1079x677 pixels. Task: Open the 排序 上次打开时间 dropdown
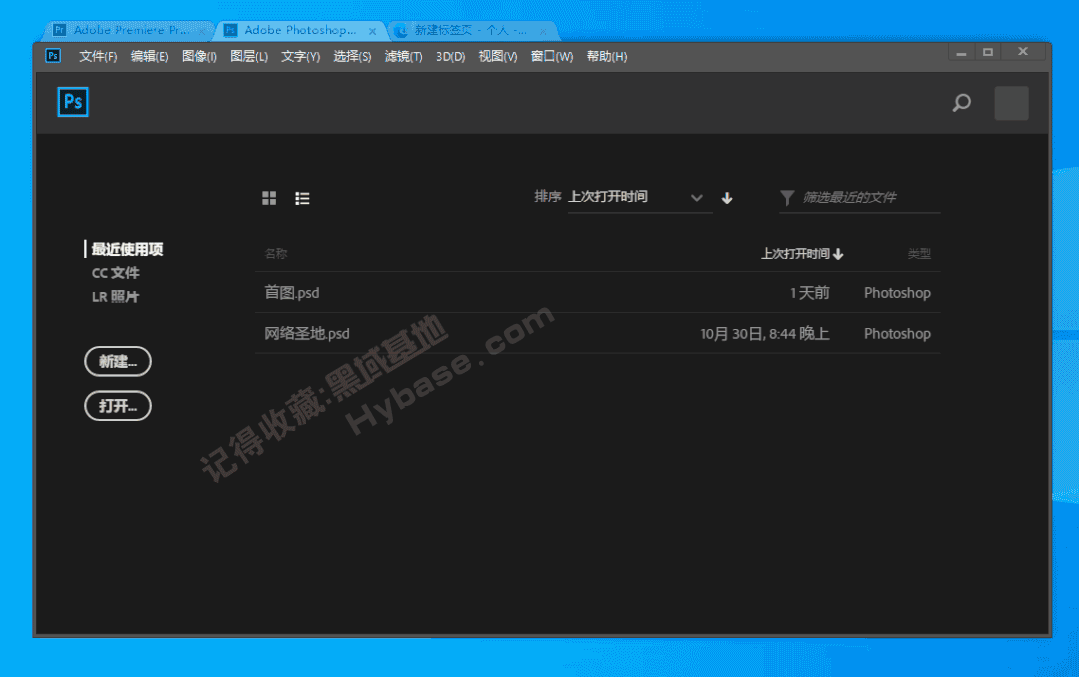coord(639,197)
